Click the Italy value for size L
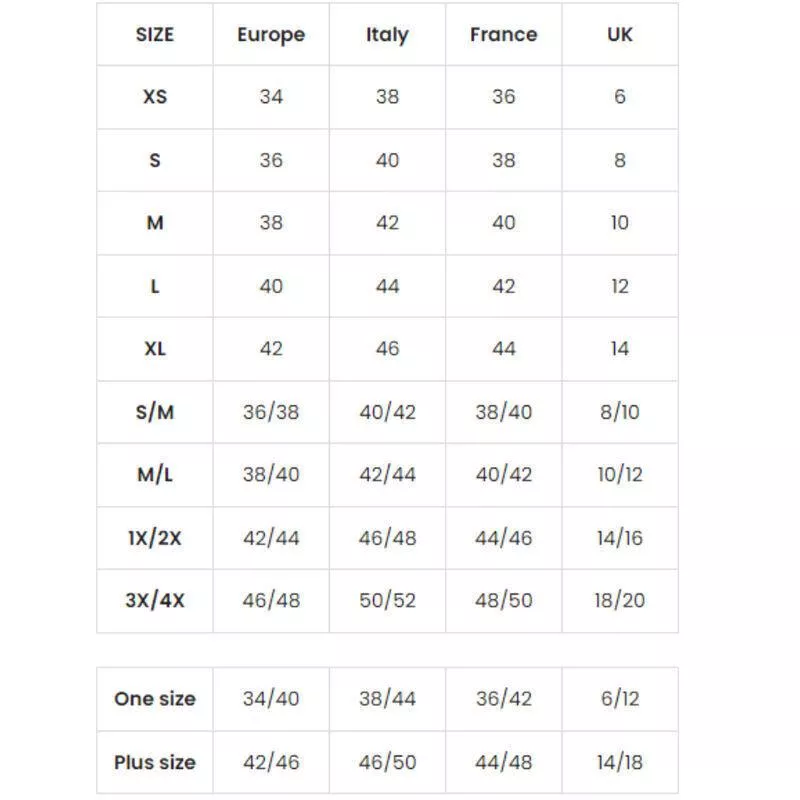The height and width of the screenshot is (800, 800). [x=387, y=286]
